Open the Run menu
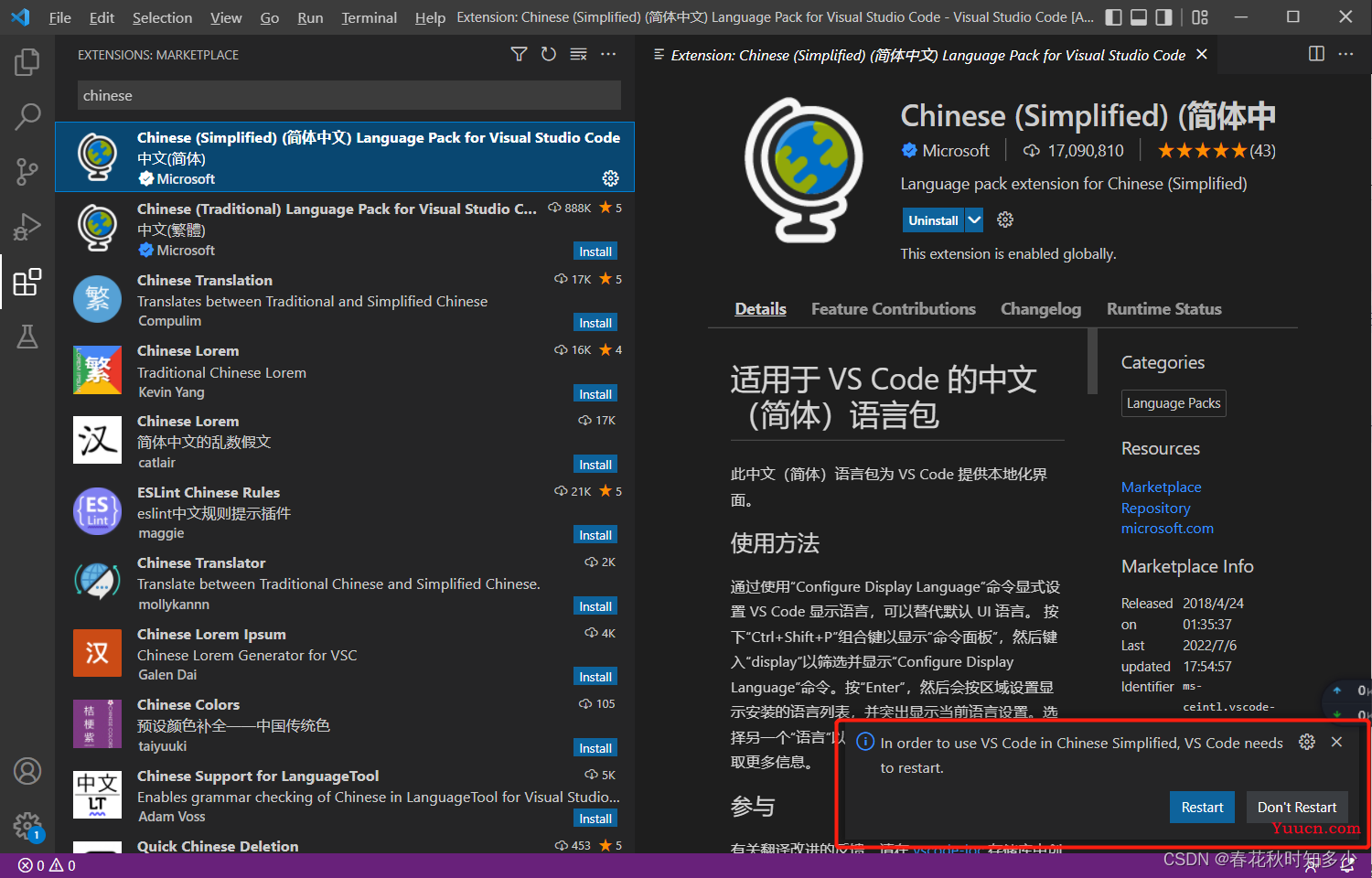 (310, 17)
